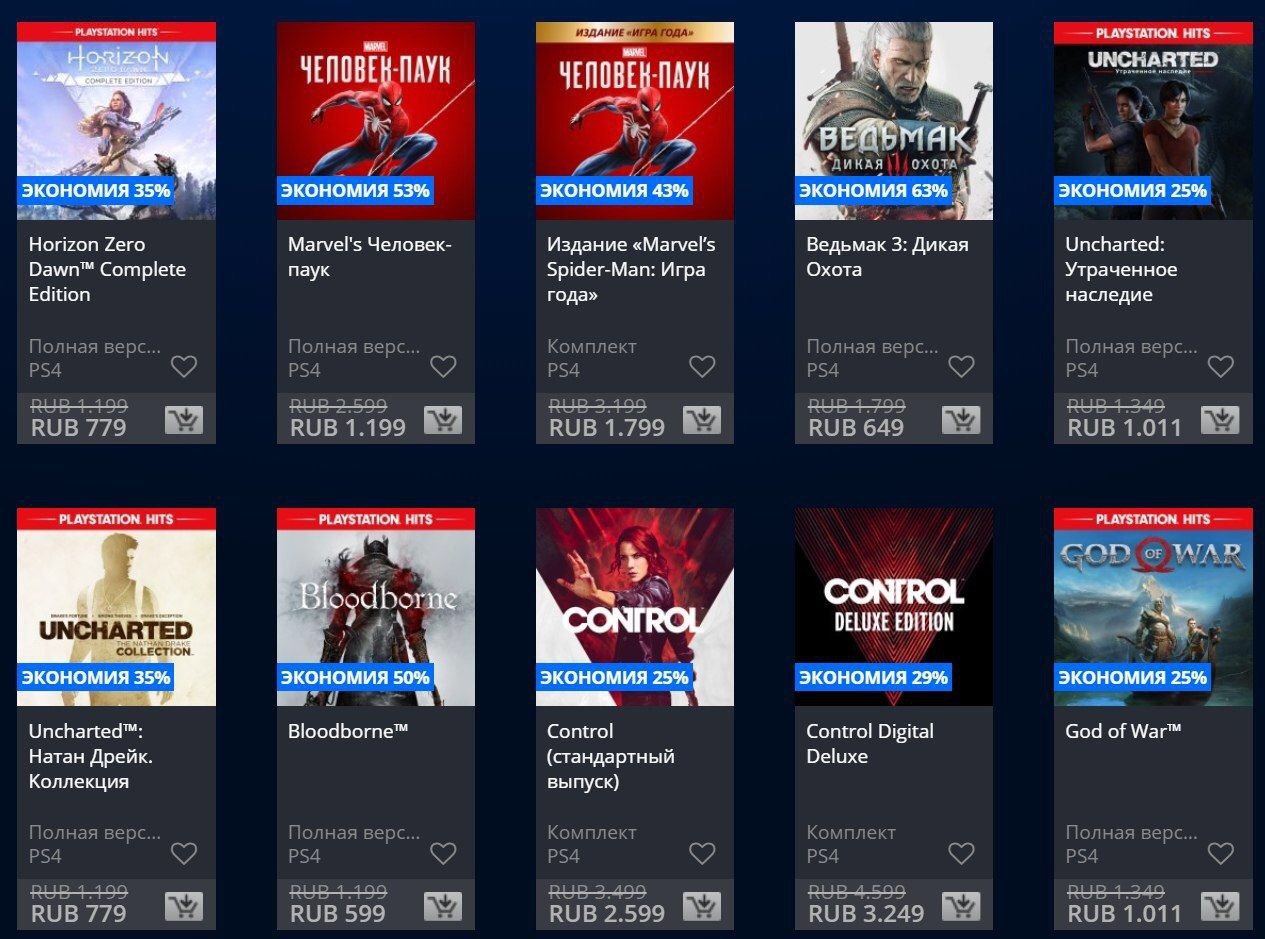
Task: Open the God of War cover image
Action: pos(1153,607)
